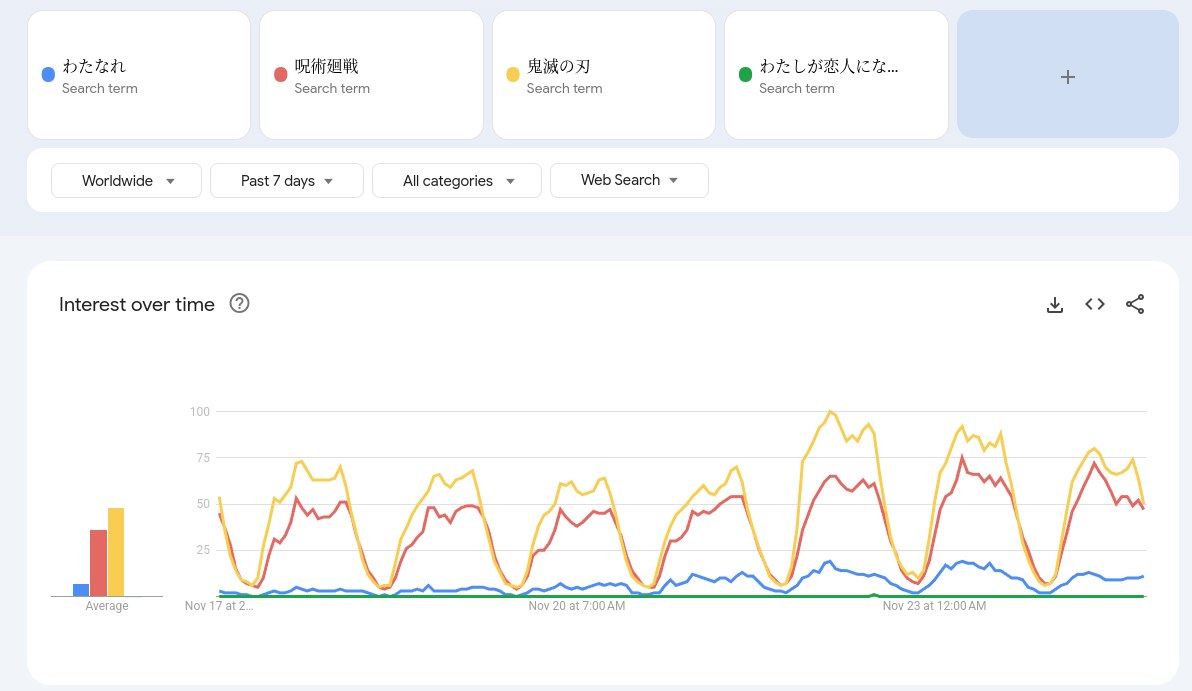
Task: Download the Interest over time data
Action: tap(1054, 305)
